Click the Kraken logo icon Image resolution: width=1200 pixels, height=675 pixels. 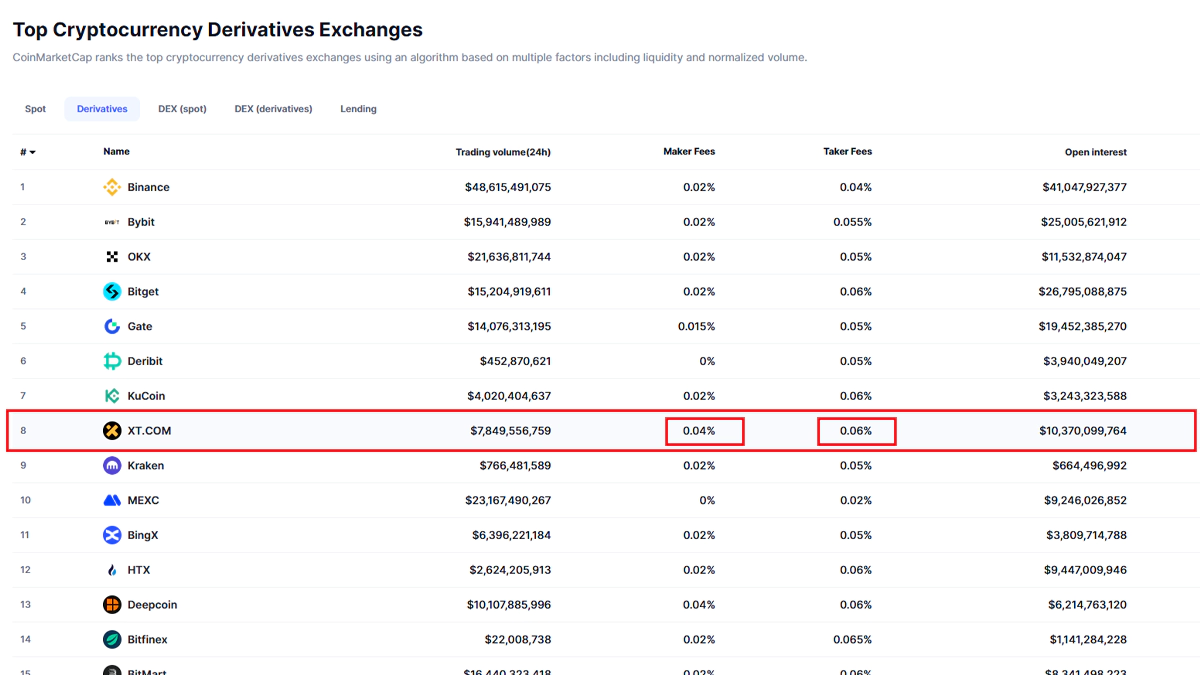112,466
